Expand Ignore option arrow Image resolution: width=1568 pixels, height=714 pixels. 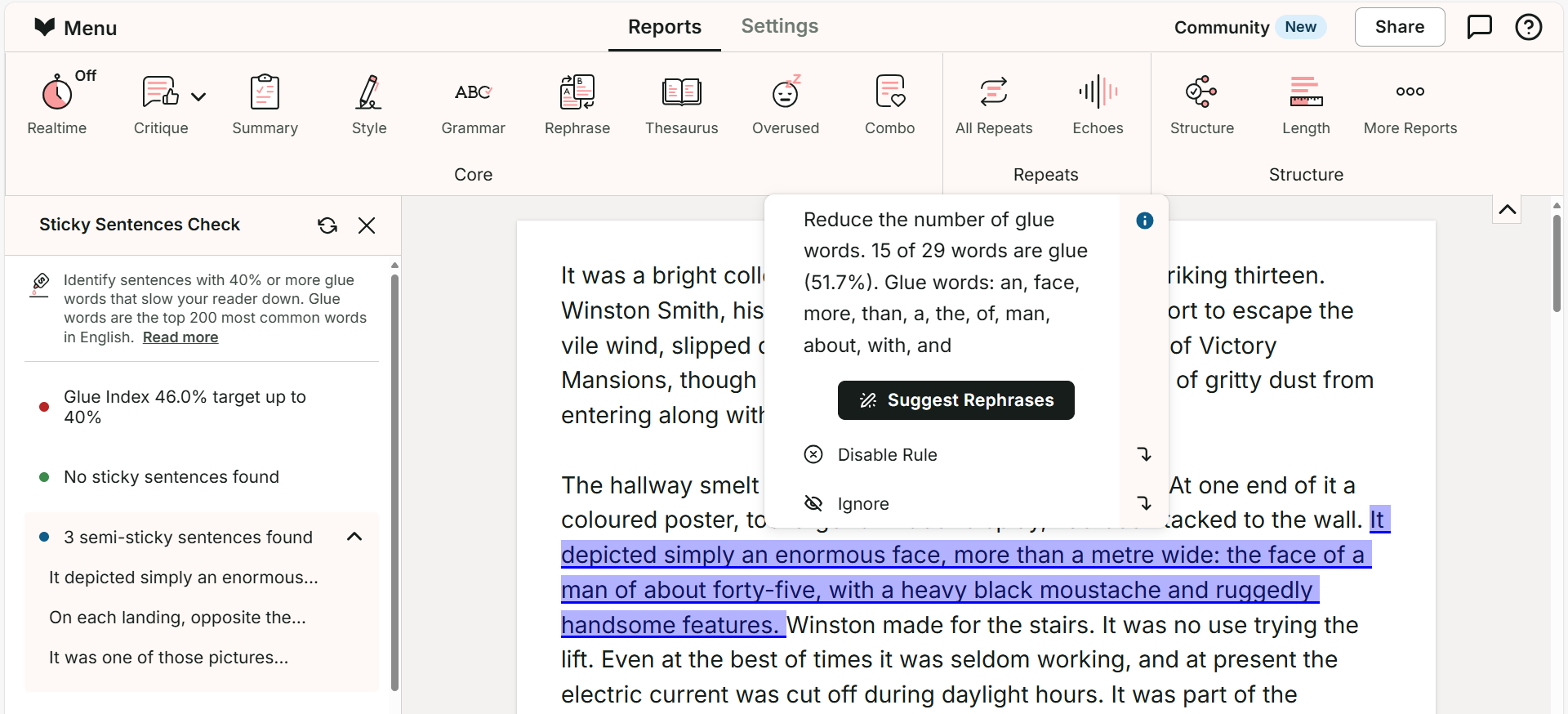1144,503
